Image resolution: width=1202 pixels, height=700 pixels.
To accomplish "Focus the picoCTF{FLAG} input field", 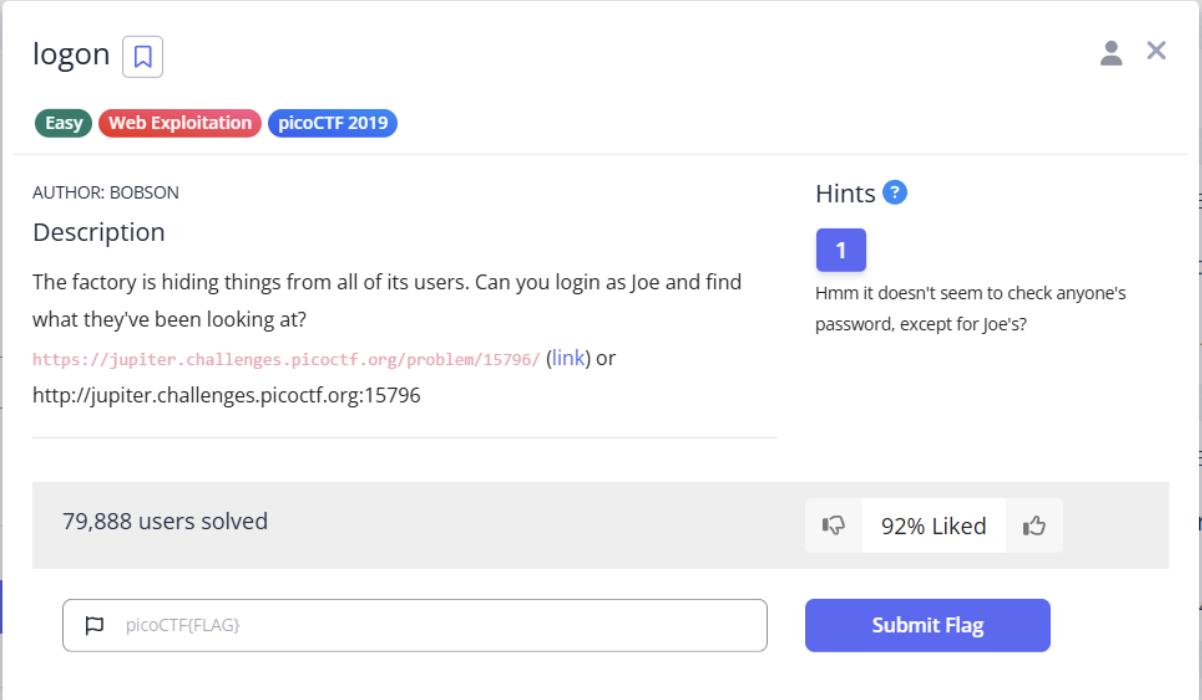I will point(415,626).
